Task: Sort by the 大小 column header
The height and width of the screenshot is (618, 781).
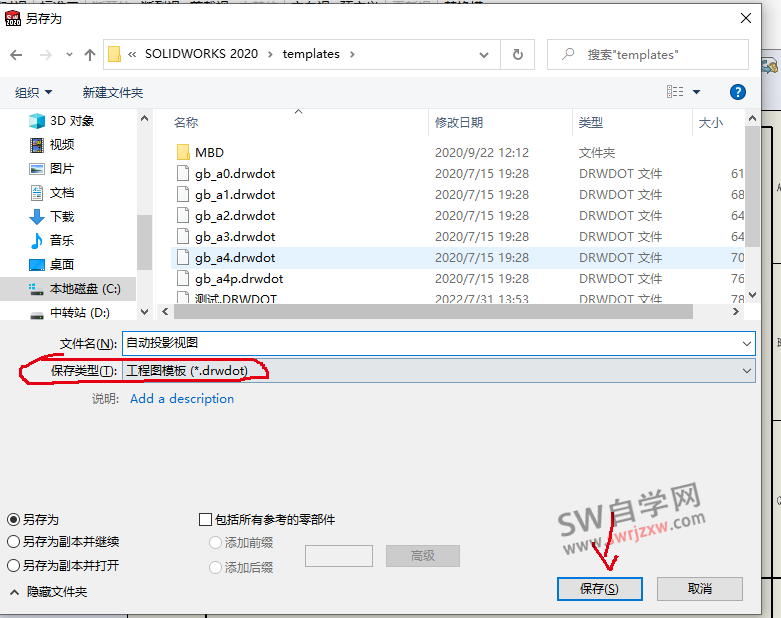Action: 711,123
